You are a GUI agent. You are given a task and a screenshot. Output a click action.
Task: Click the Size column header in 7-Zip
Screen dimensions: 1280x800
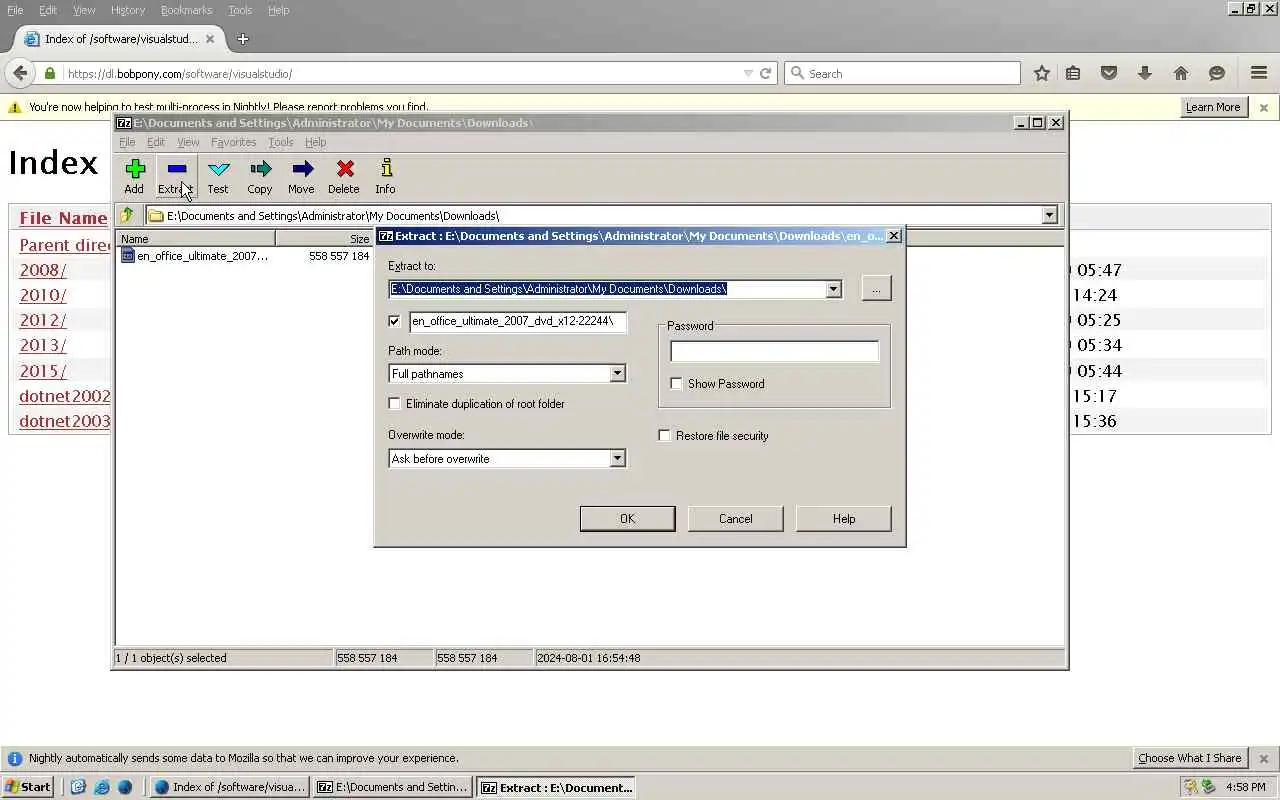pos(324,239)
